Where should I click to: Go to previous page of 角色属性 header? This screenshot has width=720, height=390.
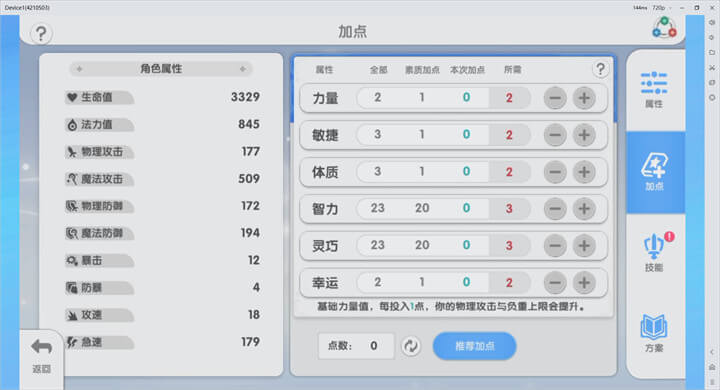point(79,69)
